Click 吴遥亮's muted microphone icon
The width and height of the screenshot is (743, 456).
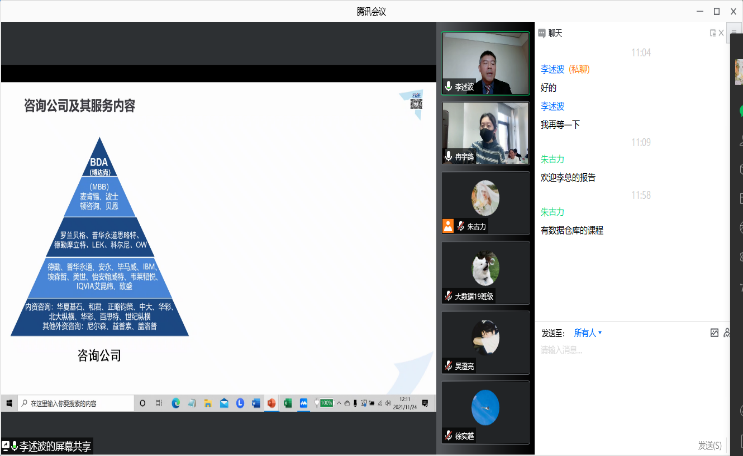click(x=449, y=367)
